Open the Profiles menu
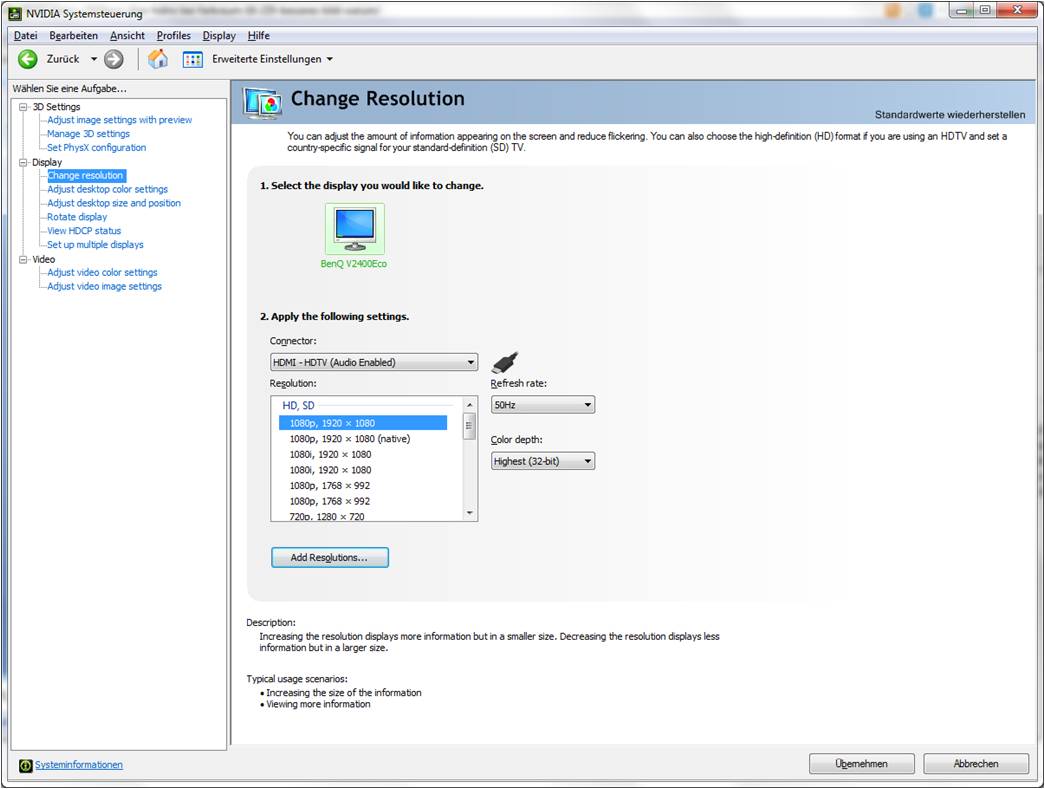 (173, 36)
